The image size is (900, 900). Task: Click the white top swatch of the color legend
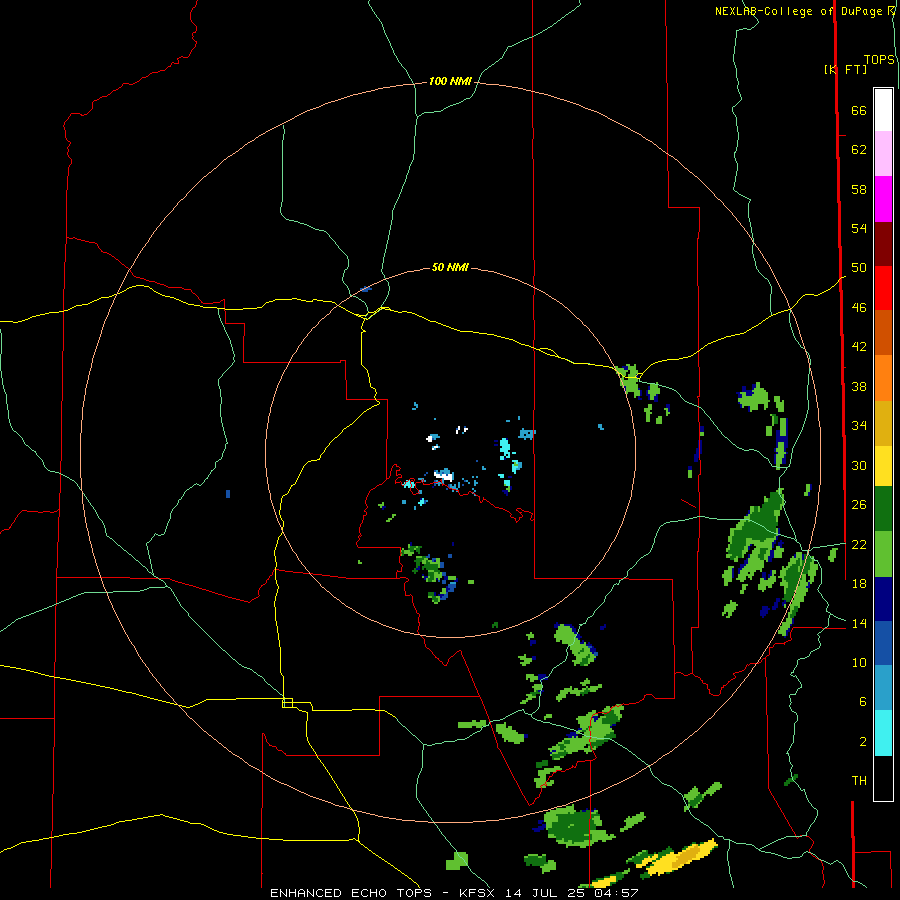883,110
